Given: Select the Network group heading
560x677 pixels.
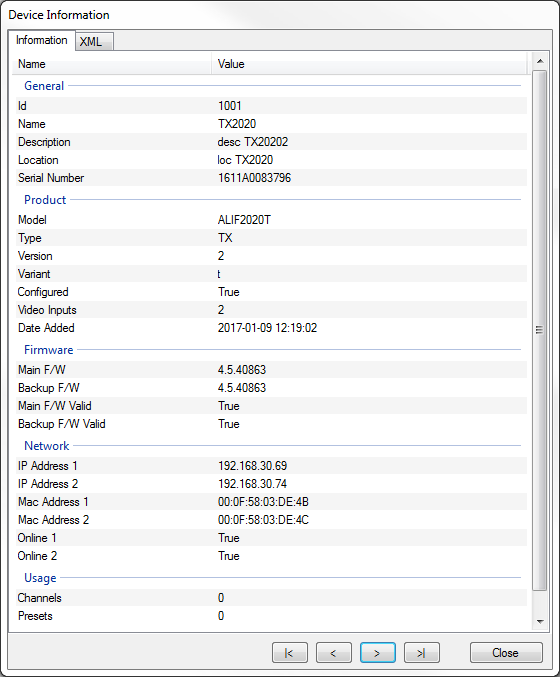Looking at the screenshot, I should pos(47,446).
